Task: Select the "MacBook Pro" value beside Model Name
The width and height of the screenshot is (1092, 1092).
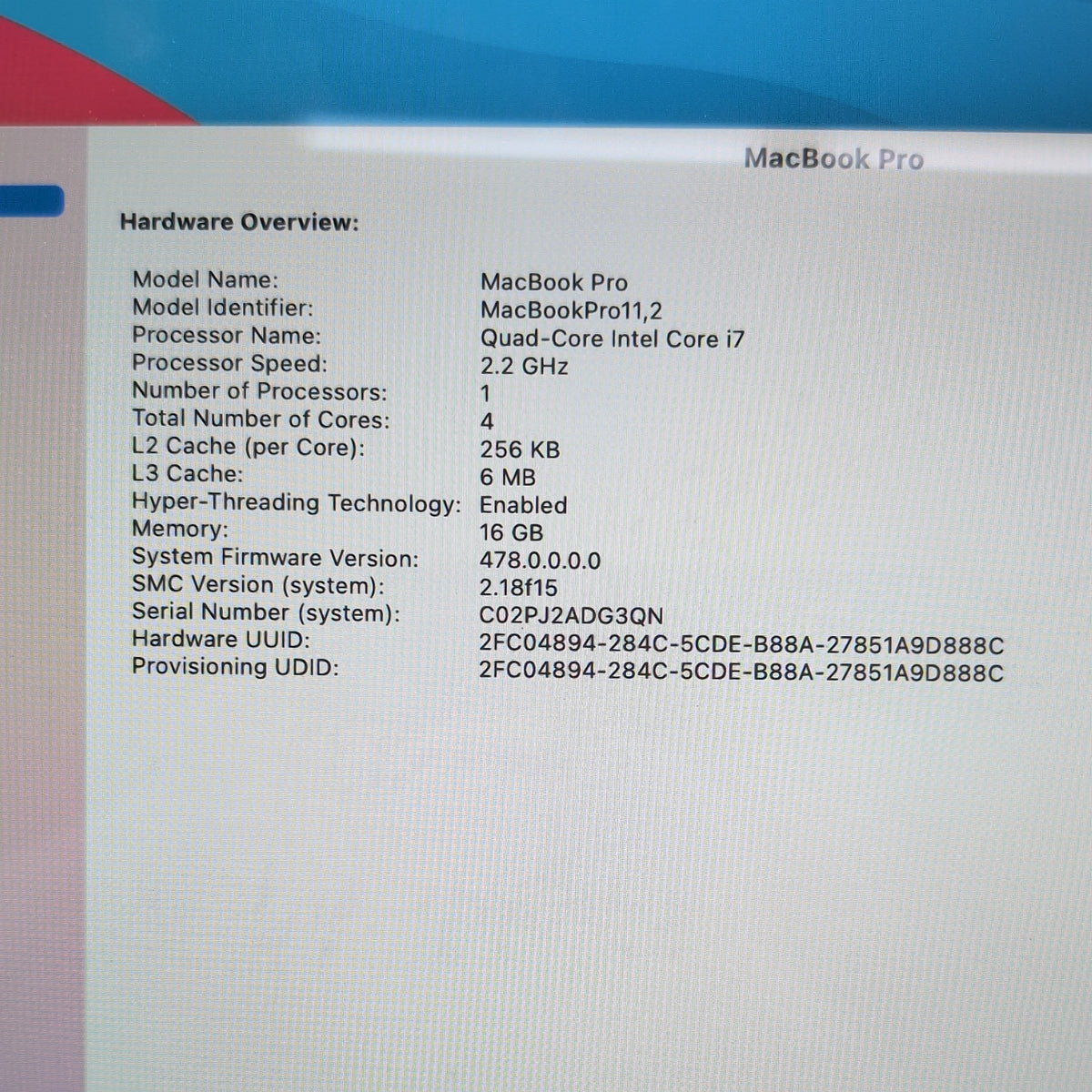Action: (x=554, y=282)
